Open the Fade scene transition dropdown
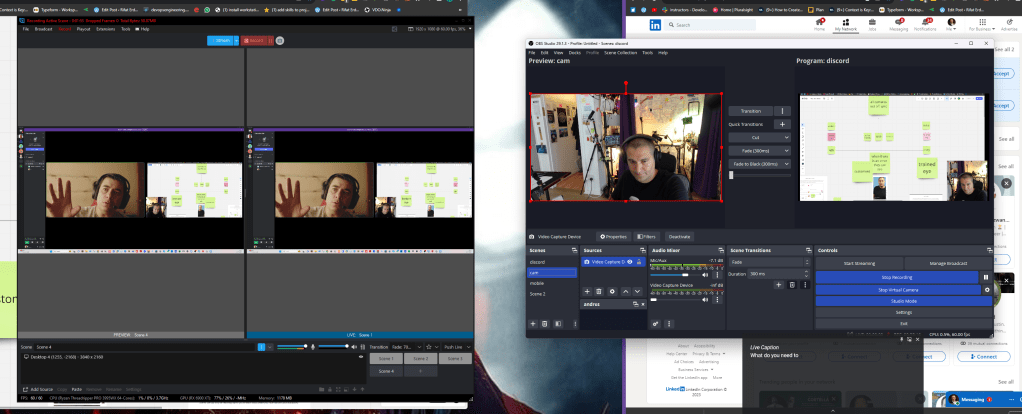Screen dimensions: 1022x414 pyautogui.click(x=769, y=262)
